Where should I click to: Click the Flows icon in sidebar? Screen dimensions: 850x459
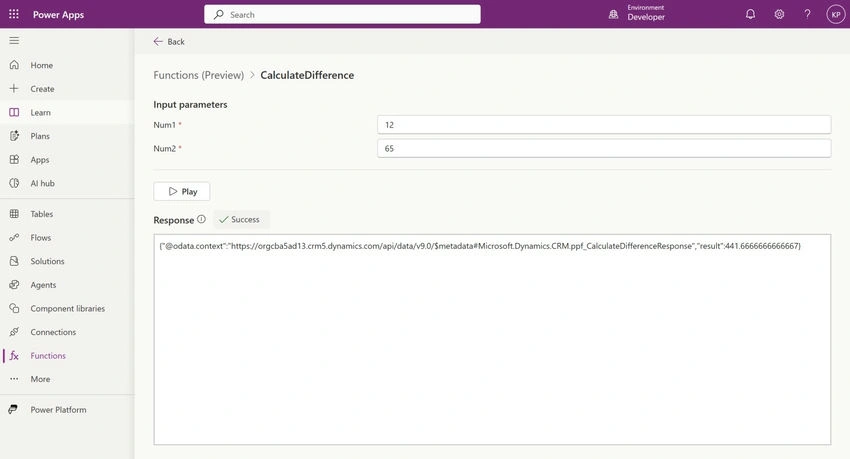click(x=14, y=237)
